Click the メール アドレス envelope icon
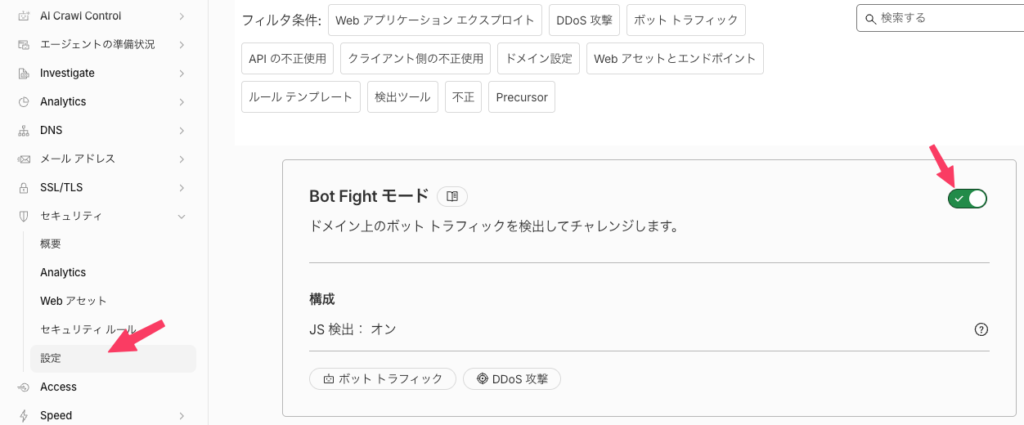The width and height of the screenshot is (1024, 425). coord(24,159)
